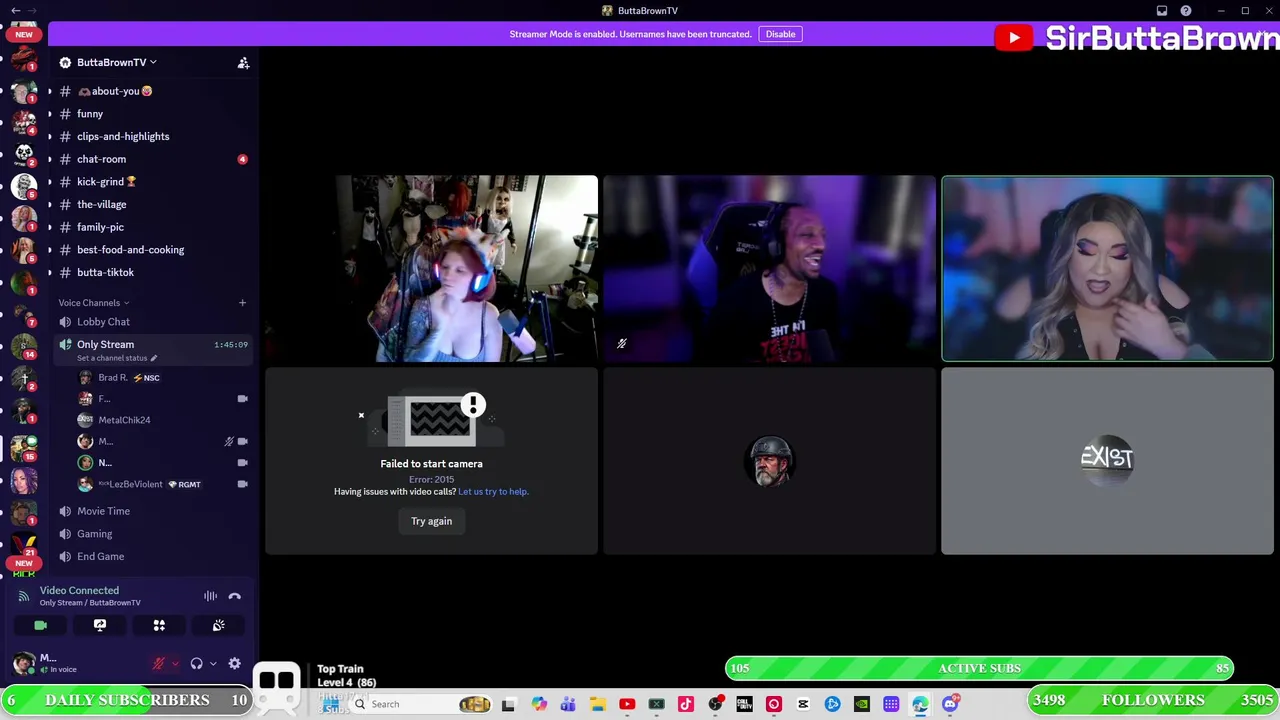Viewport: 1280px width, 720px height.
Task: Collapse the Voice Channels category
Action: pyautogui.click(x=93, y=303)
